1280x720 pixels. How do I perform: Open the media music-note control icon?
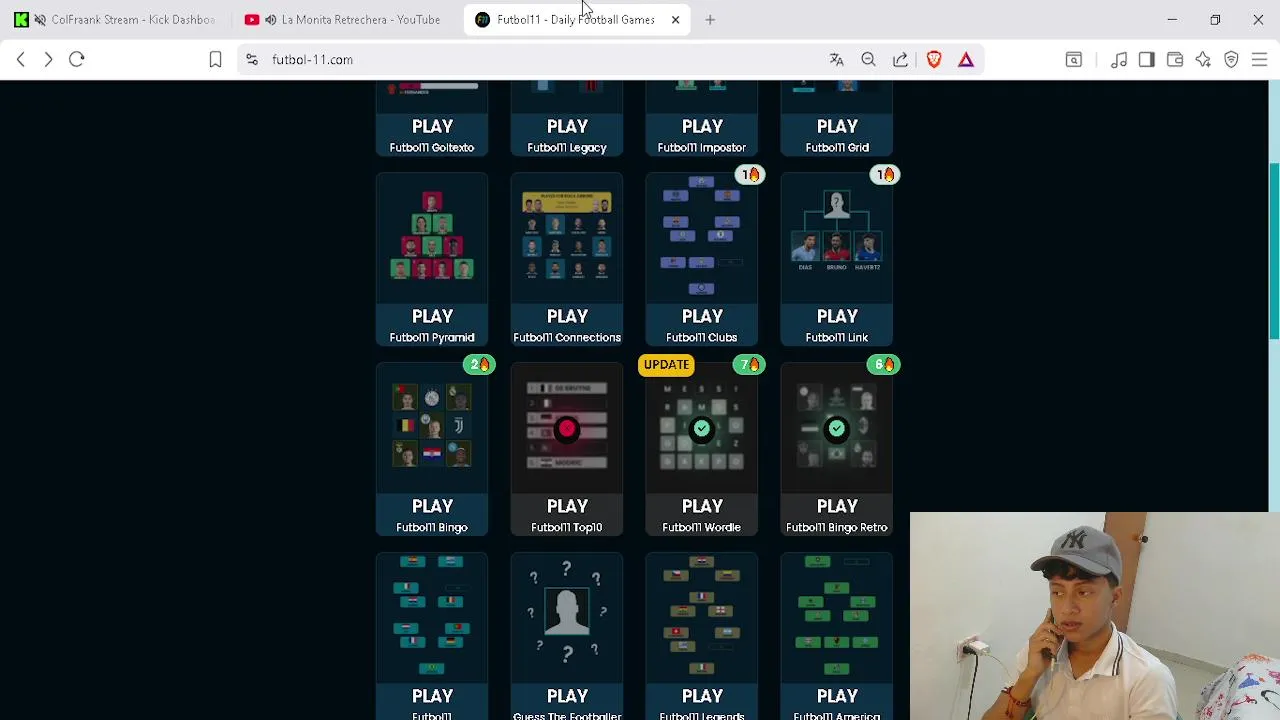[x=1119, y=60]
